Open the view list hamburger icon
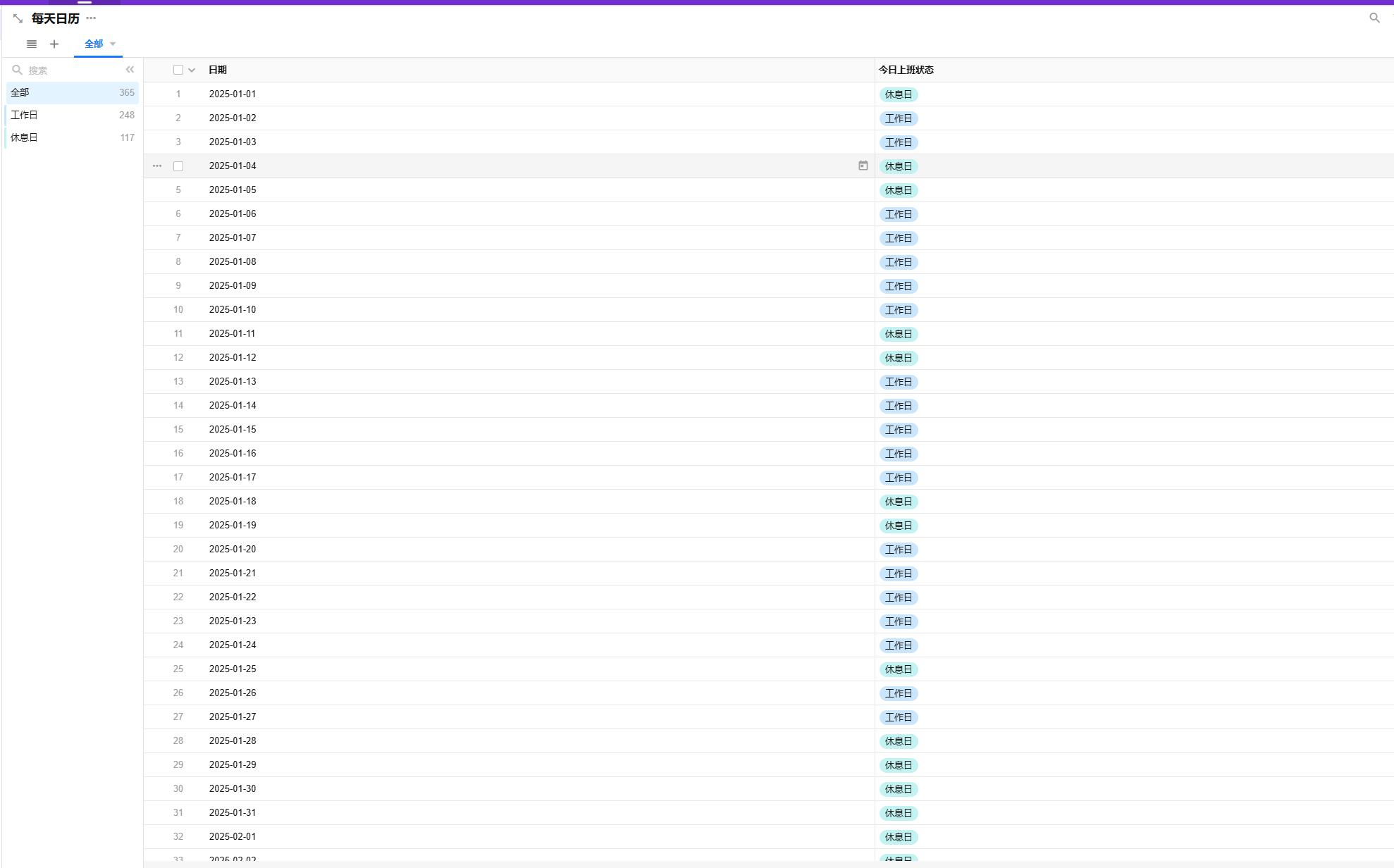This screenshot has width=1394, height=868. (32, 44)
